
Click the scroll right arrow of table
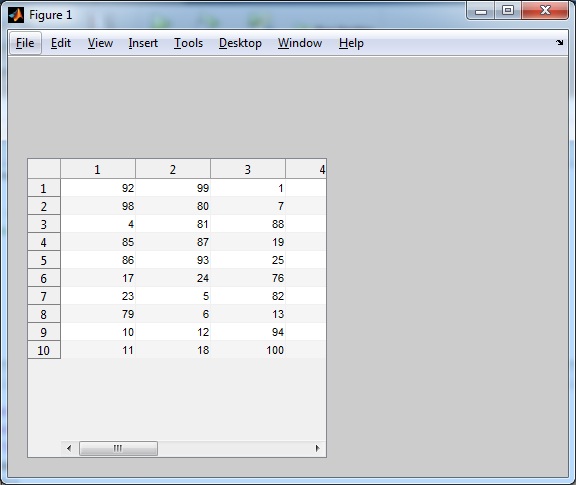tap(318, 448)
